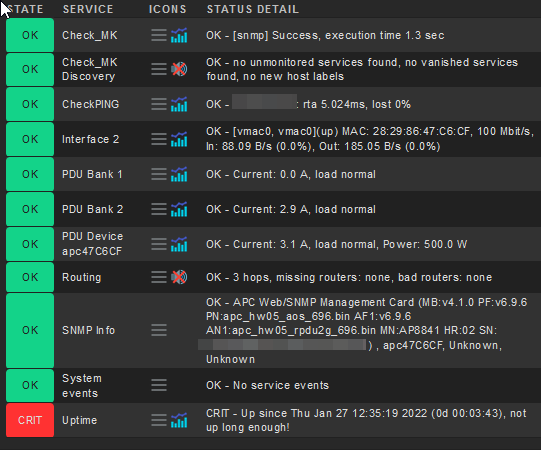Click OK state badge for CheckPING

tap(30, 104)
